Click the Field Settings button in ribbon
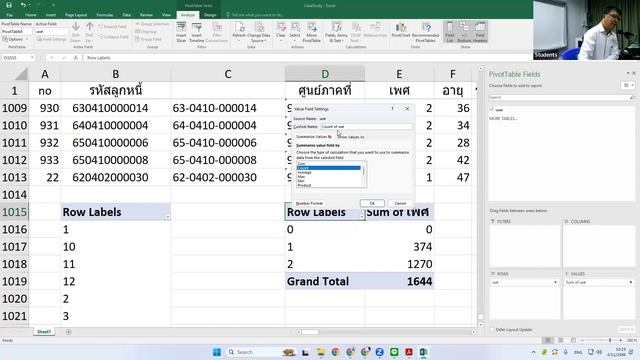 click(51, 39)
